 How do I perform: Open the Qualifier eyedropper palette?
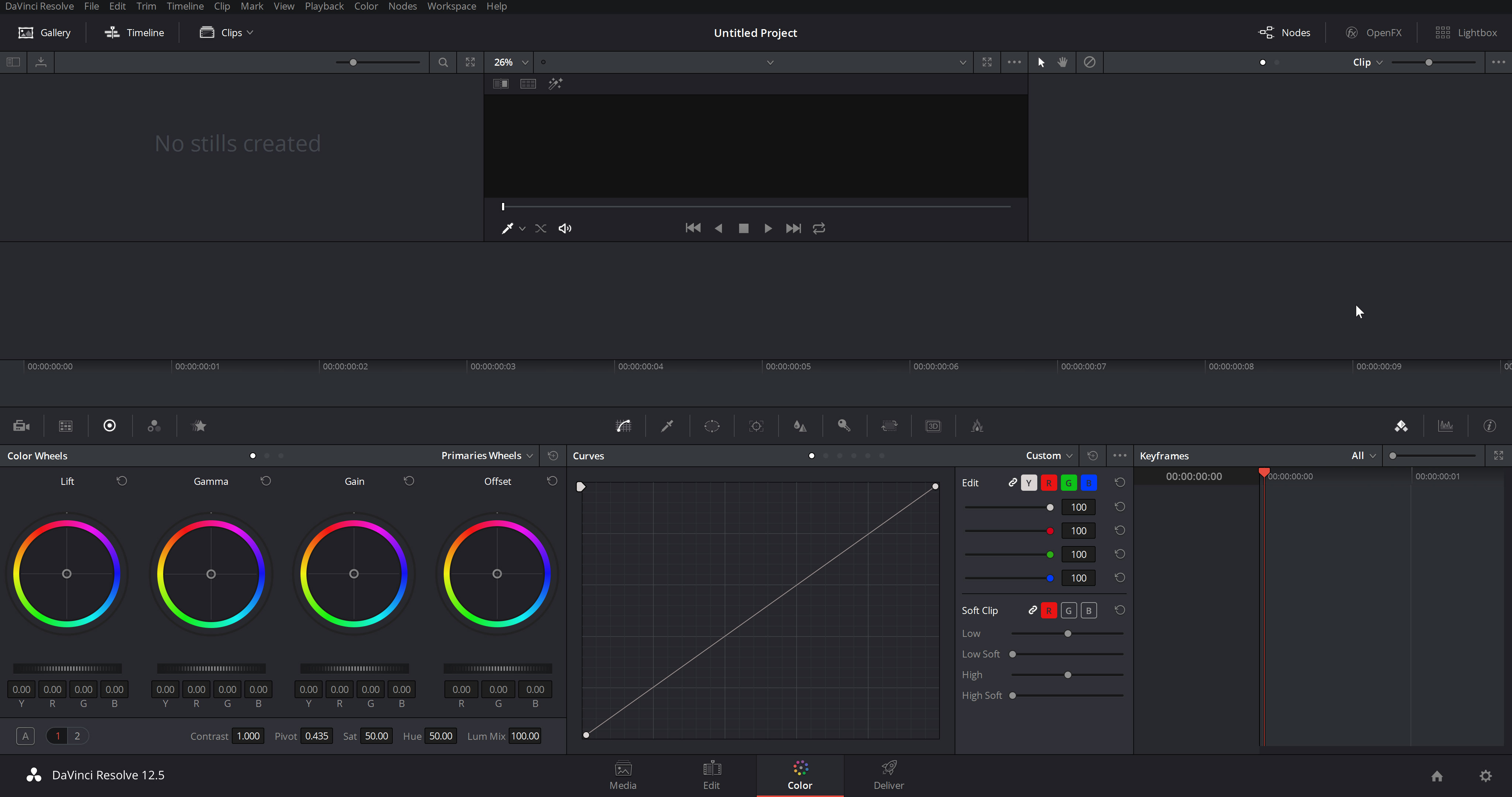[667, 426]
